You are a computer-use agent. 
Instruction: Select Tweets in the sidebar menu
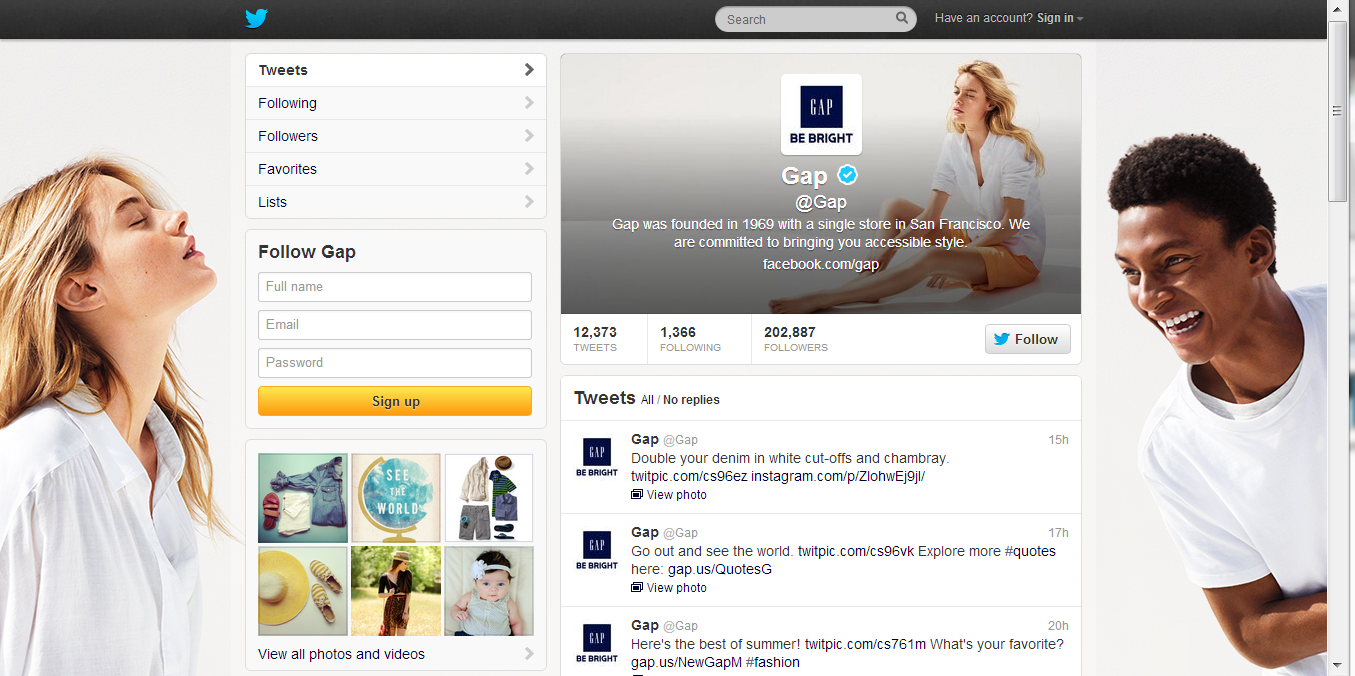point(396,70)
